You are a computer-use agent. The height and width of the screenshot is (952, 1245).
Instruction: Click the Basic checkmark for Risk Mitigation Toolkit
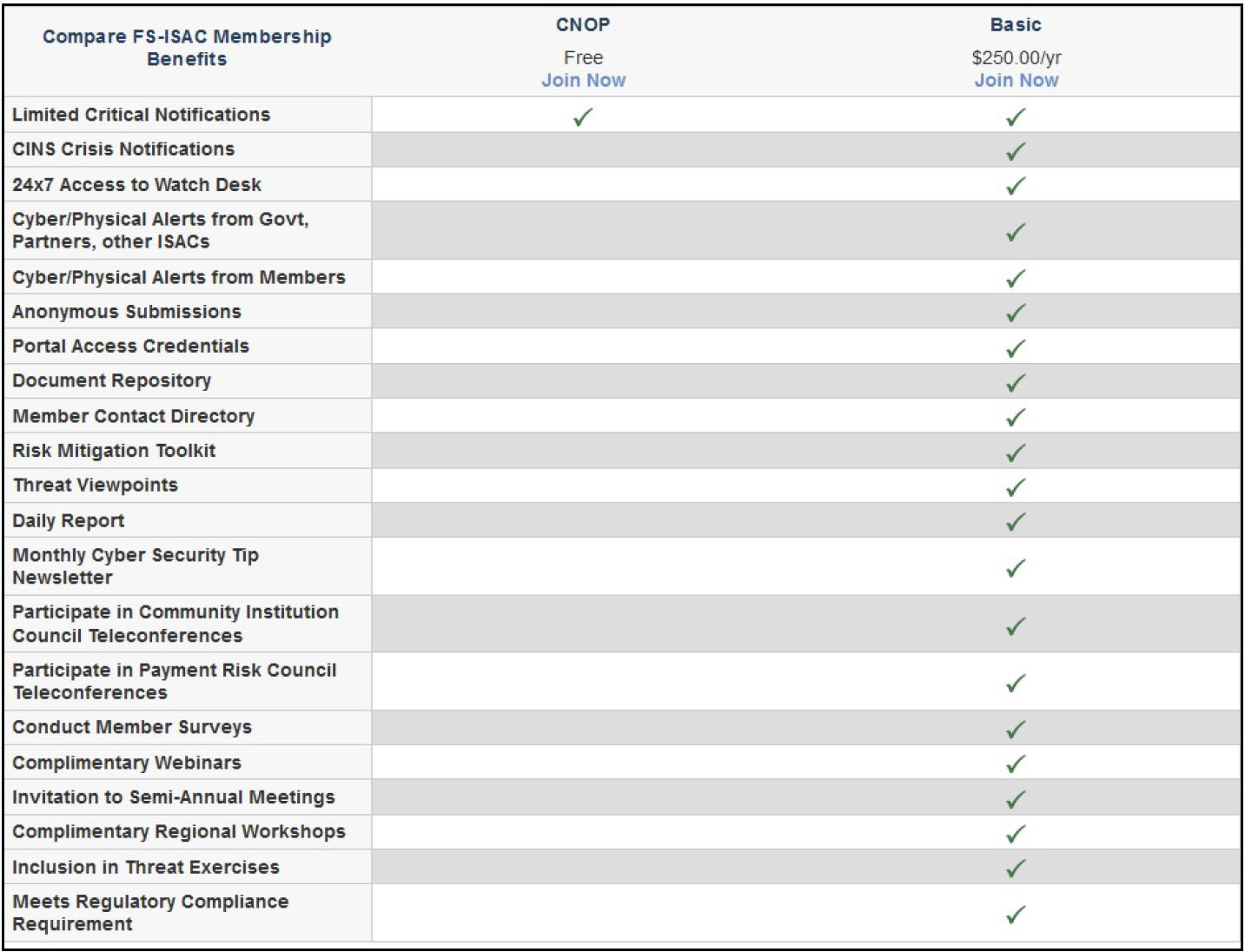1015,453
